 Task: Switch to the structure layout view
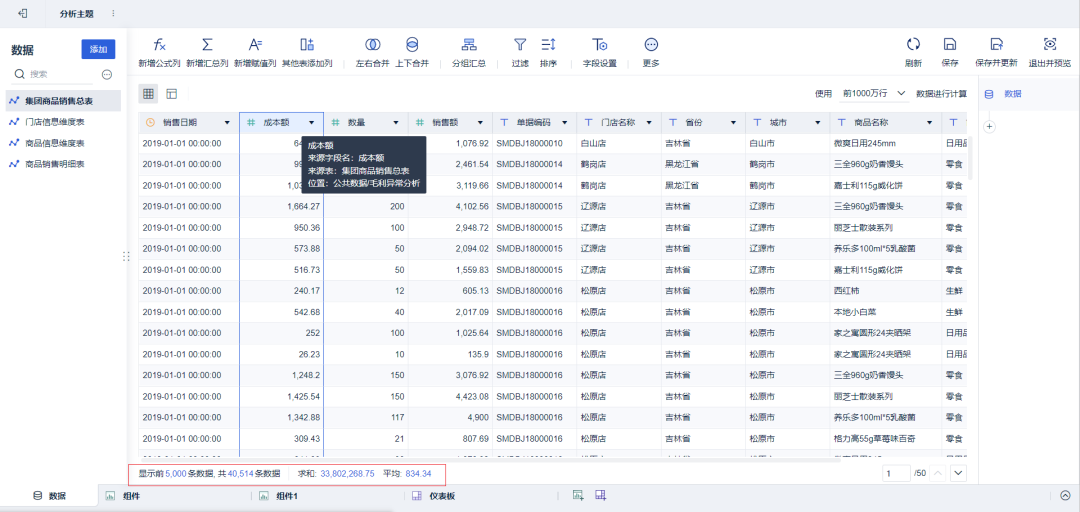172,93
